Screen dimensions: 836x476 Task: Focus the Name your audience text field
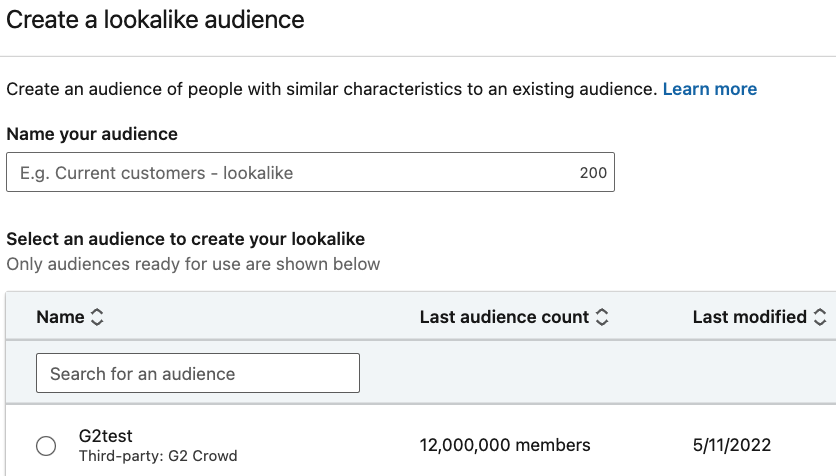[310, 172]
